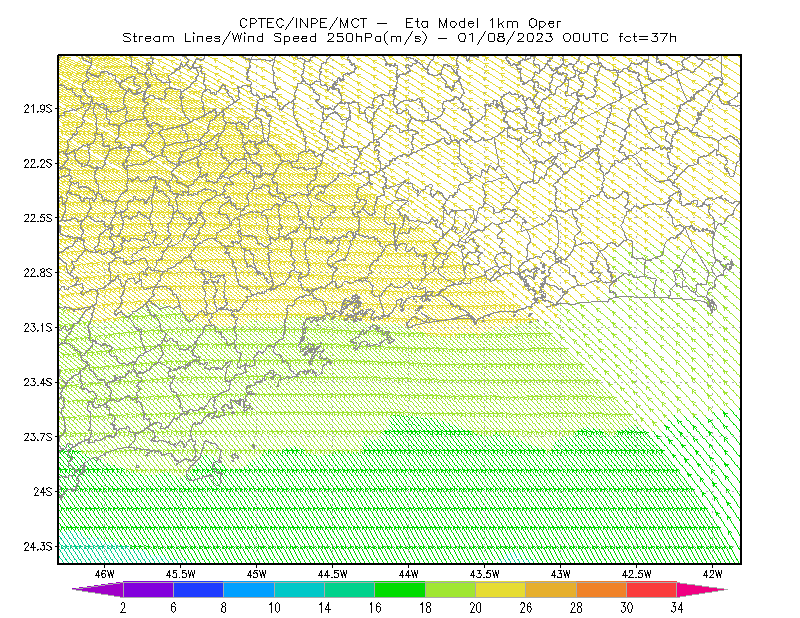Select the 44W longitude axis label

pyautogui.click(x=408, y=574)
